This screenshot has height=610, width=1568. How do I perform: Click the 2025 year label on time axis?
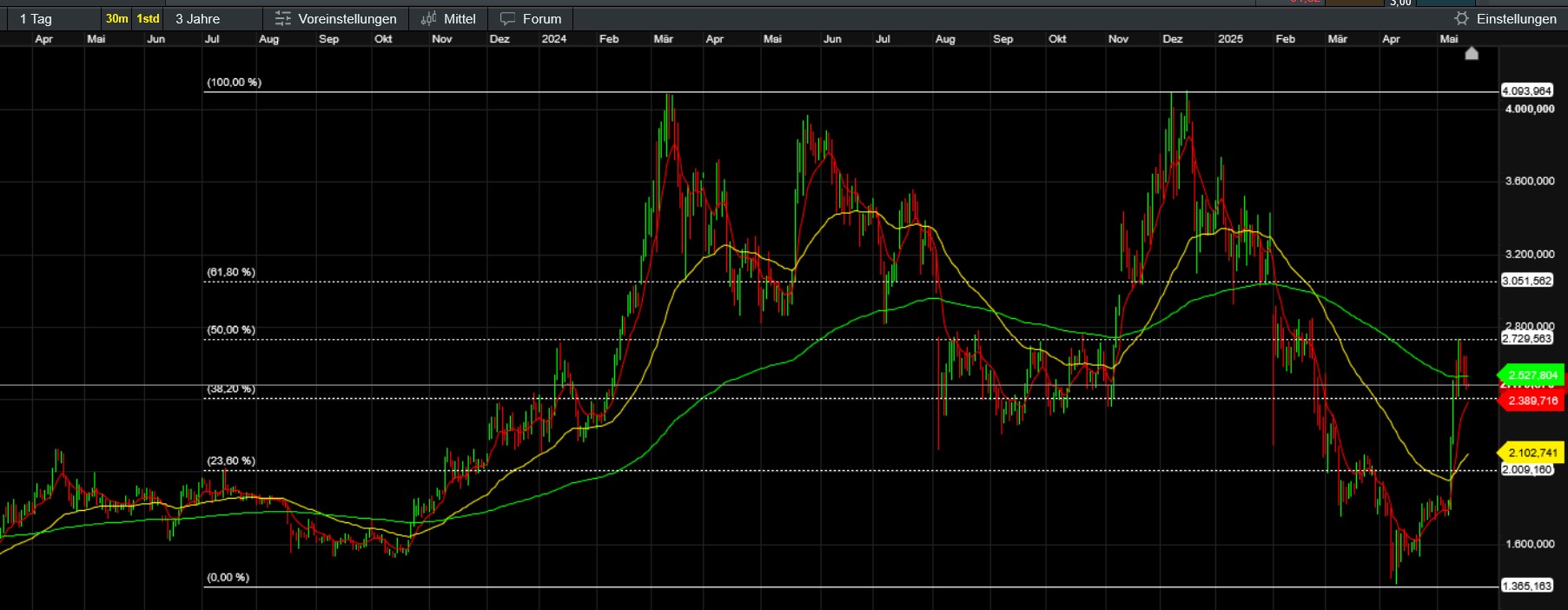[x=1230, y=39]
